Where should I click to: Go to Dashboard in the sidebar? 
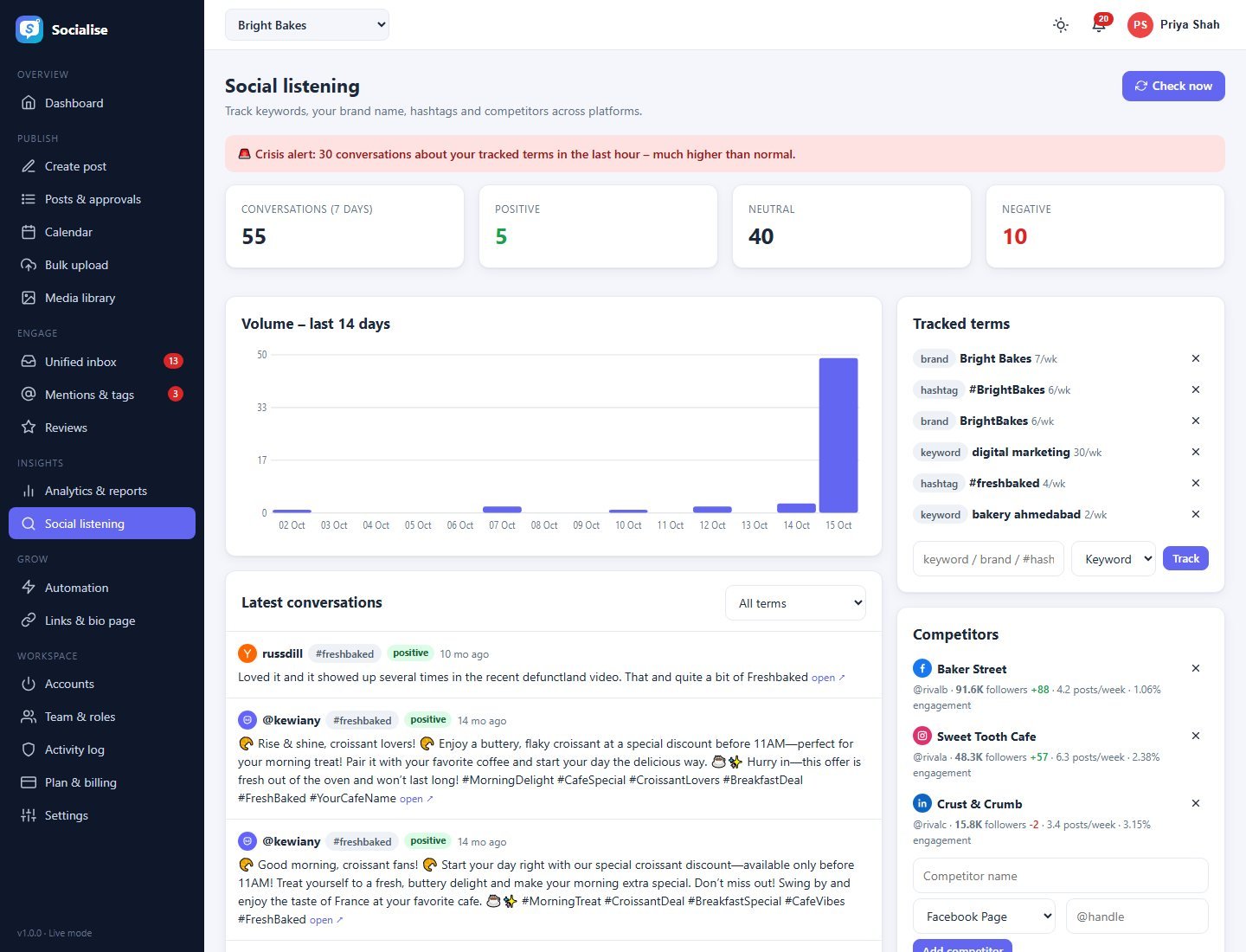pos(102,103)
